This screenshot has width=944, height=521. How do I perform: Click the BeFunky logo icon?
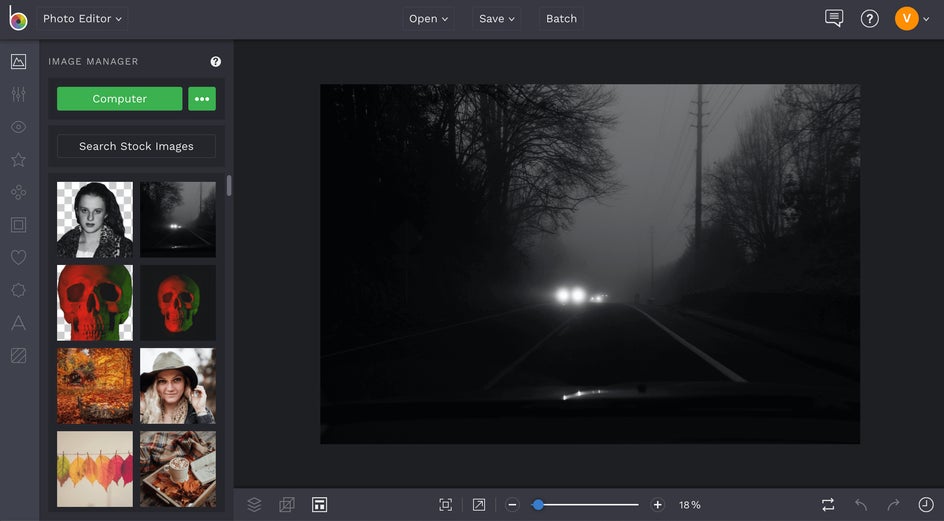pos(18,18)
